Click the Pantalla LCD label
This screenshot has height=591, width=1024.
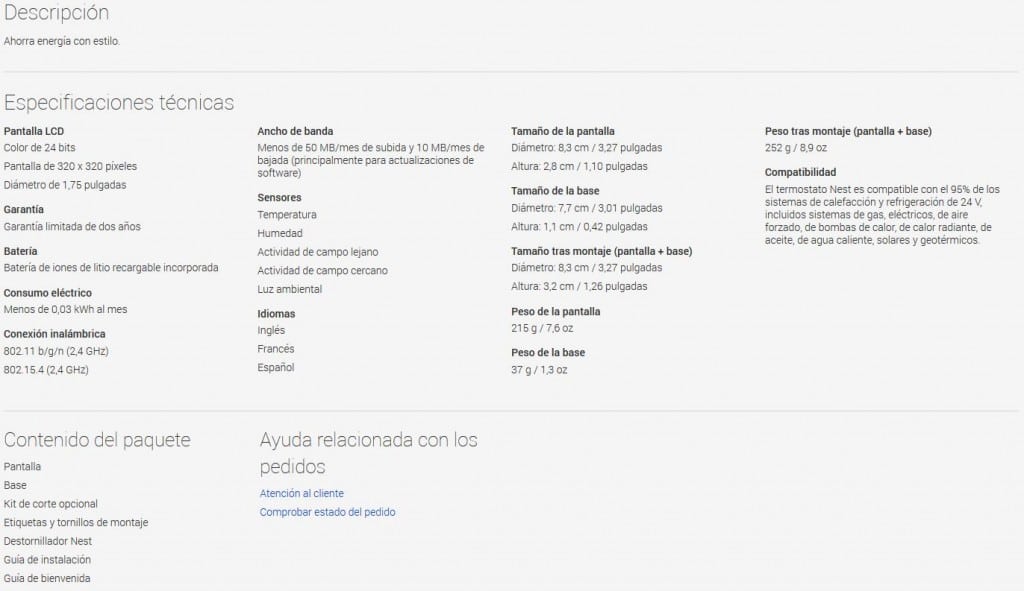34,131
